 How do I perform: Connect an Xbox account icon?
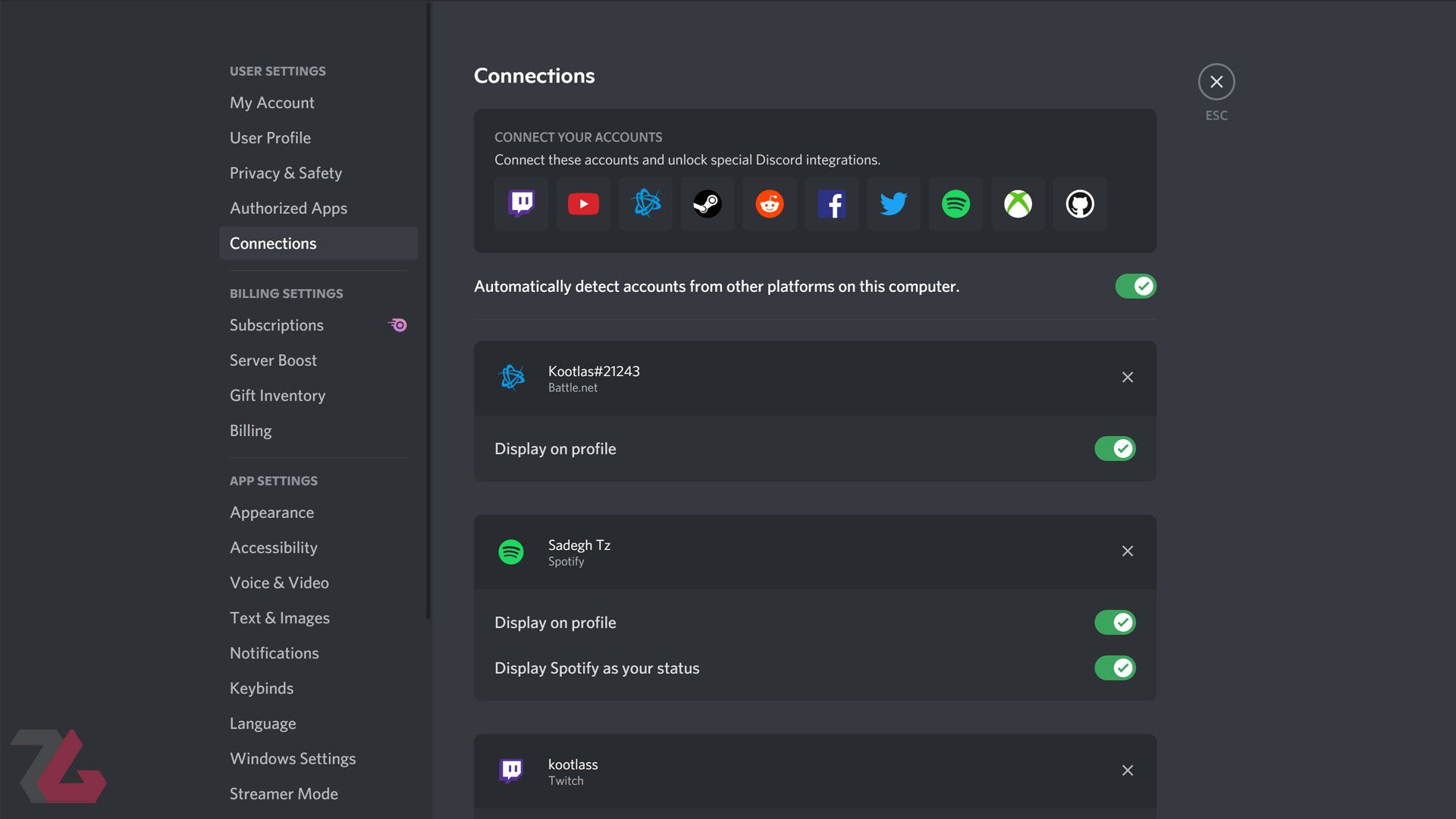[1018, 204]
